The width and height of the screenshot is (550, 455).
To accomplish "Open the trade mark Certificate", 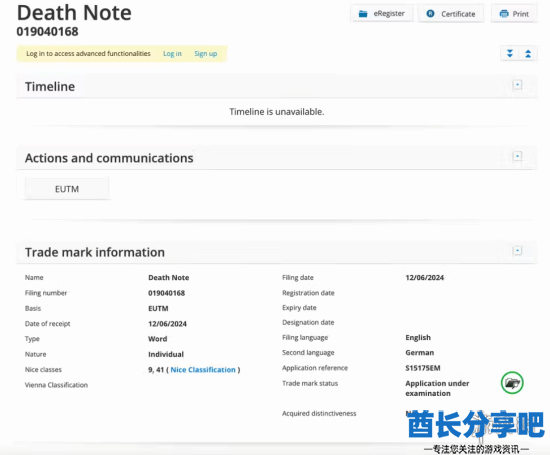I will pos(451,14).
